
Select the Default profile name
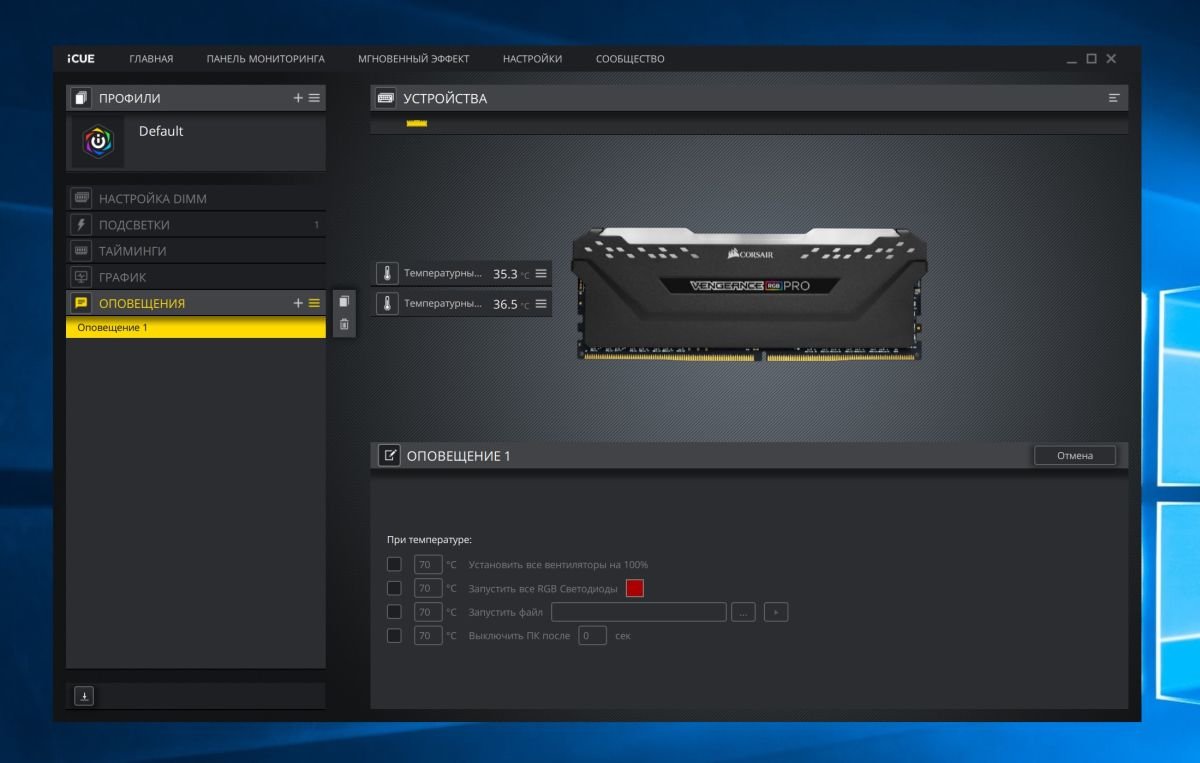coord(161,131)
